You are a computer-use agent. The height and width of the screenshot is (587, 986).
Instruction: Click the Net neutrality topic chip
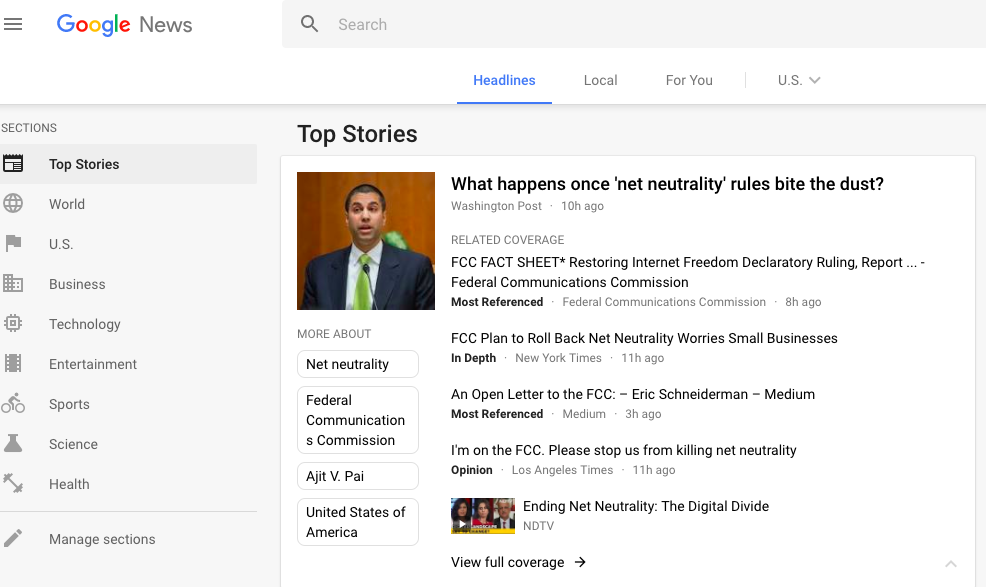[x=358, y=364]
